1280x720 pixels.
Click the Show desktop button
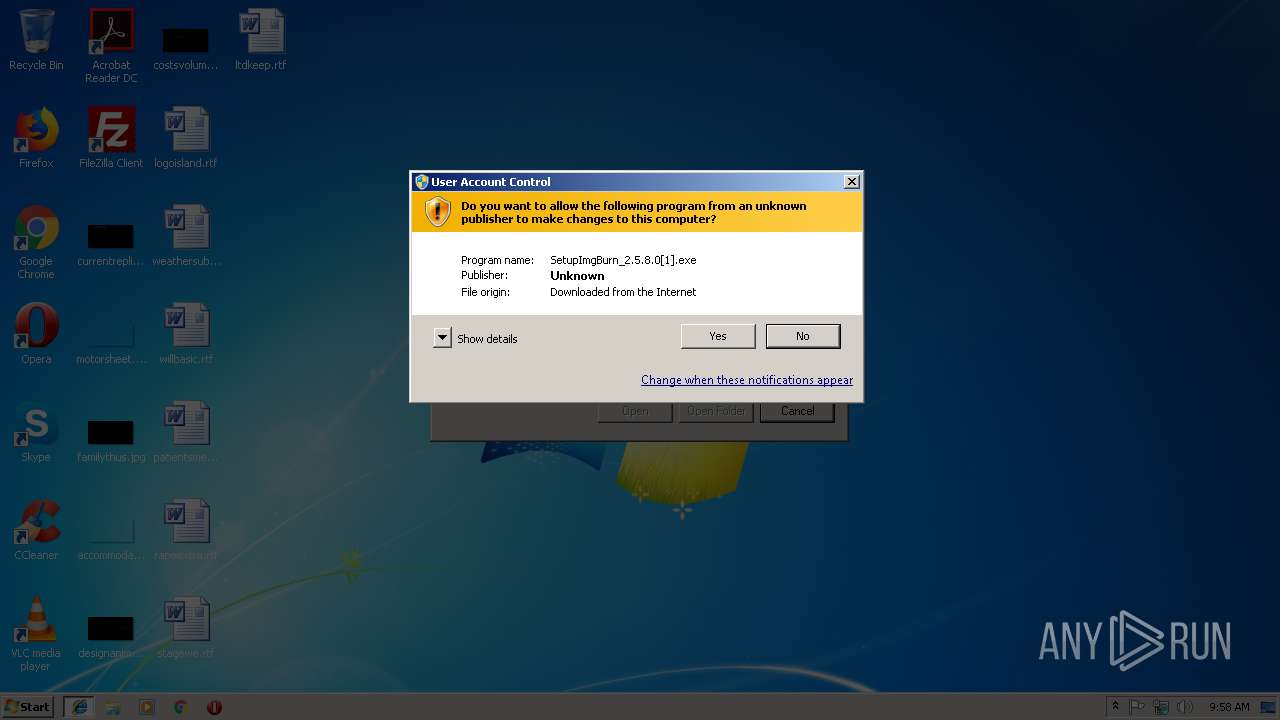click(1270, 707)
